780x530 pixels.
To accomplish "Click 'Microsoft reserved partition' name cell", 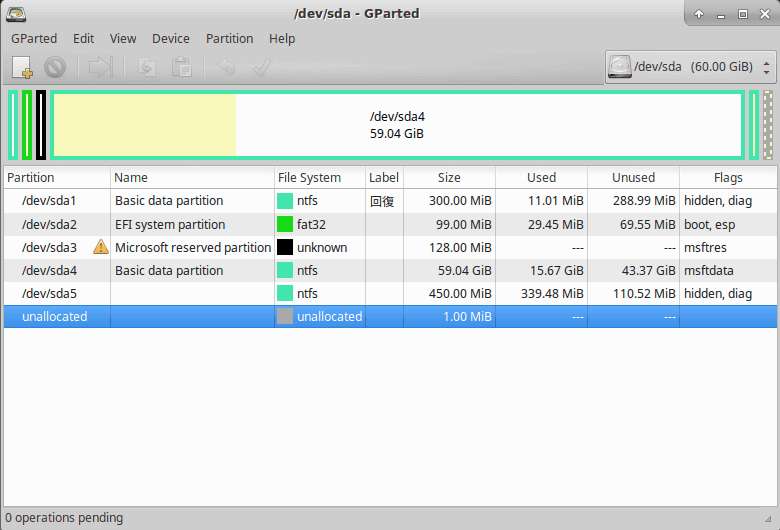I will click(193, 247).
